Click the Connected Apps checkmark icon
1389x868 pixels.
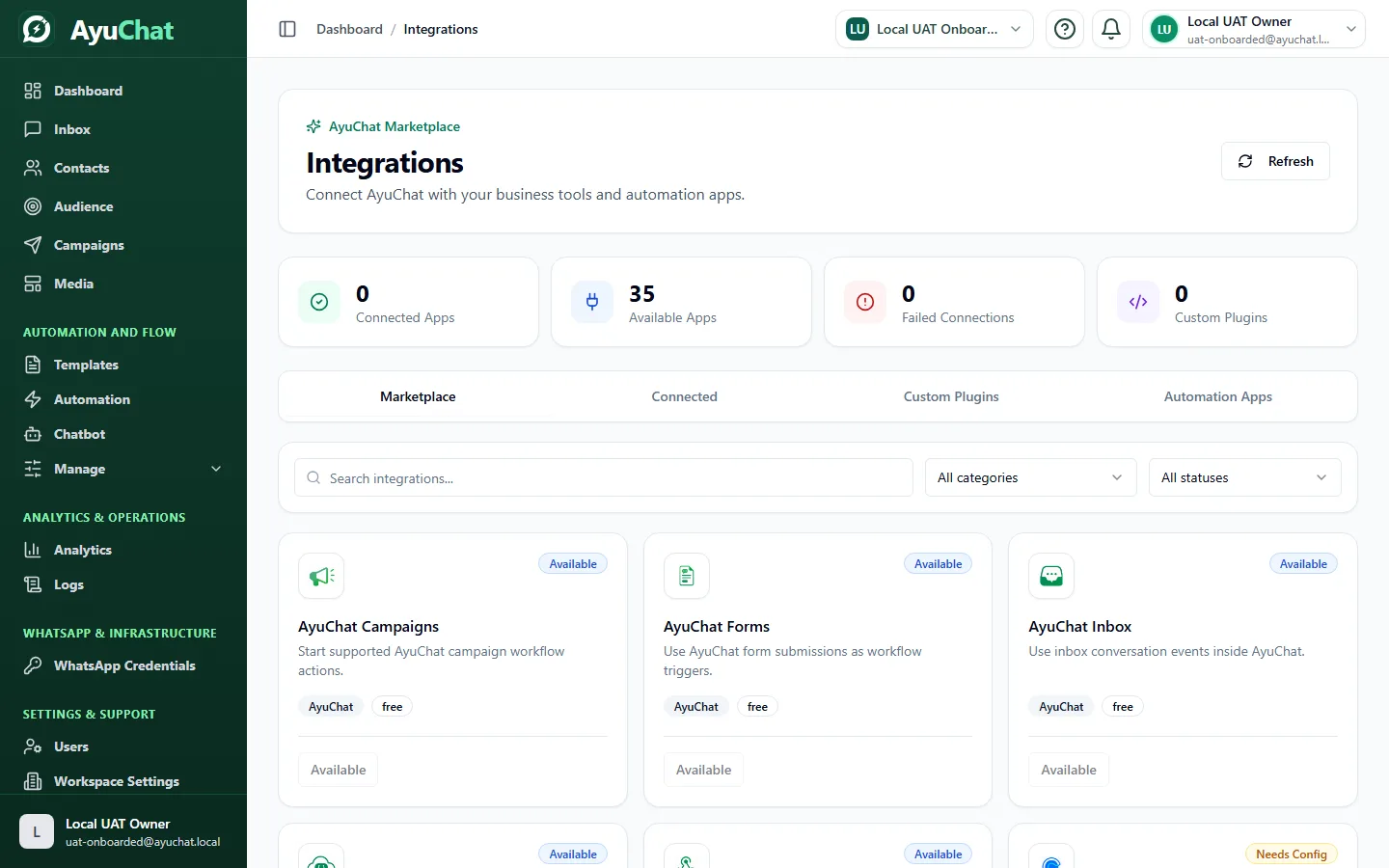[x=319, y=302]
